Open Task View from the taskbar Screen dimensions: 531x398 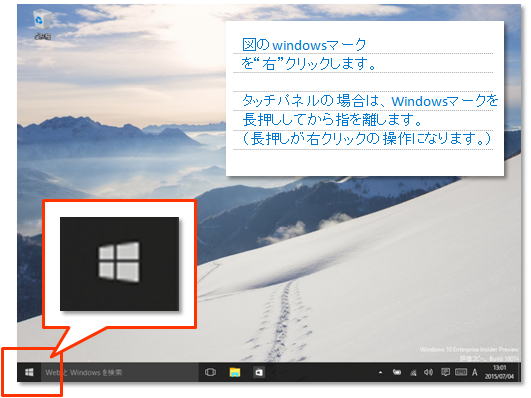tap(210, 373)
